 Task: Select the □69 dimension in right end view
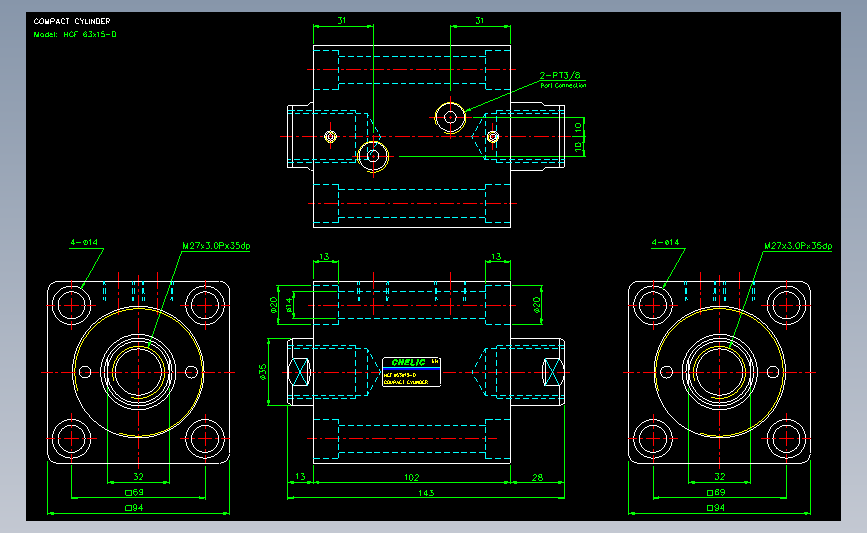[x=716, y=492]
